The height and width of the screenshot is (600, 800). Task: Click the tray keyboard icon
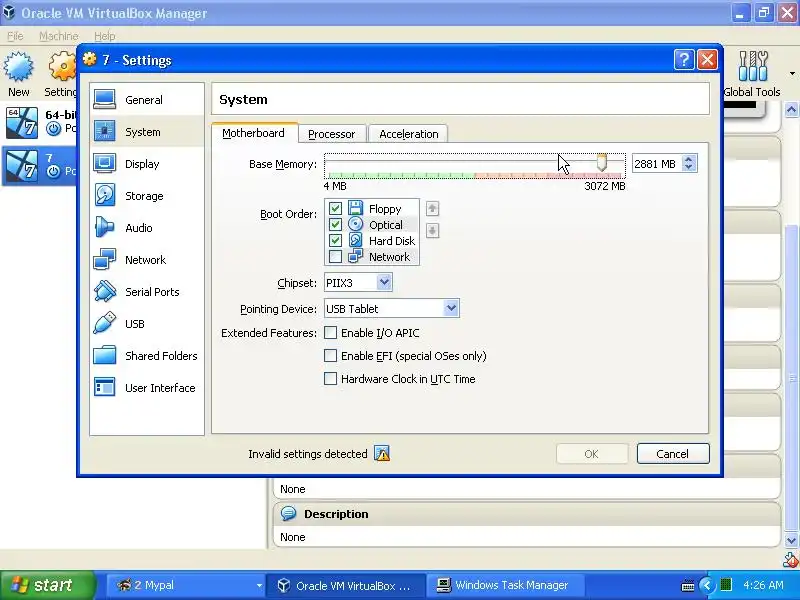click(687, 585)
